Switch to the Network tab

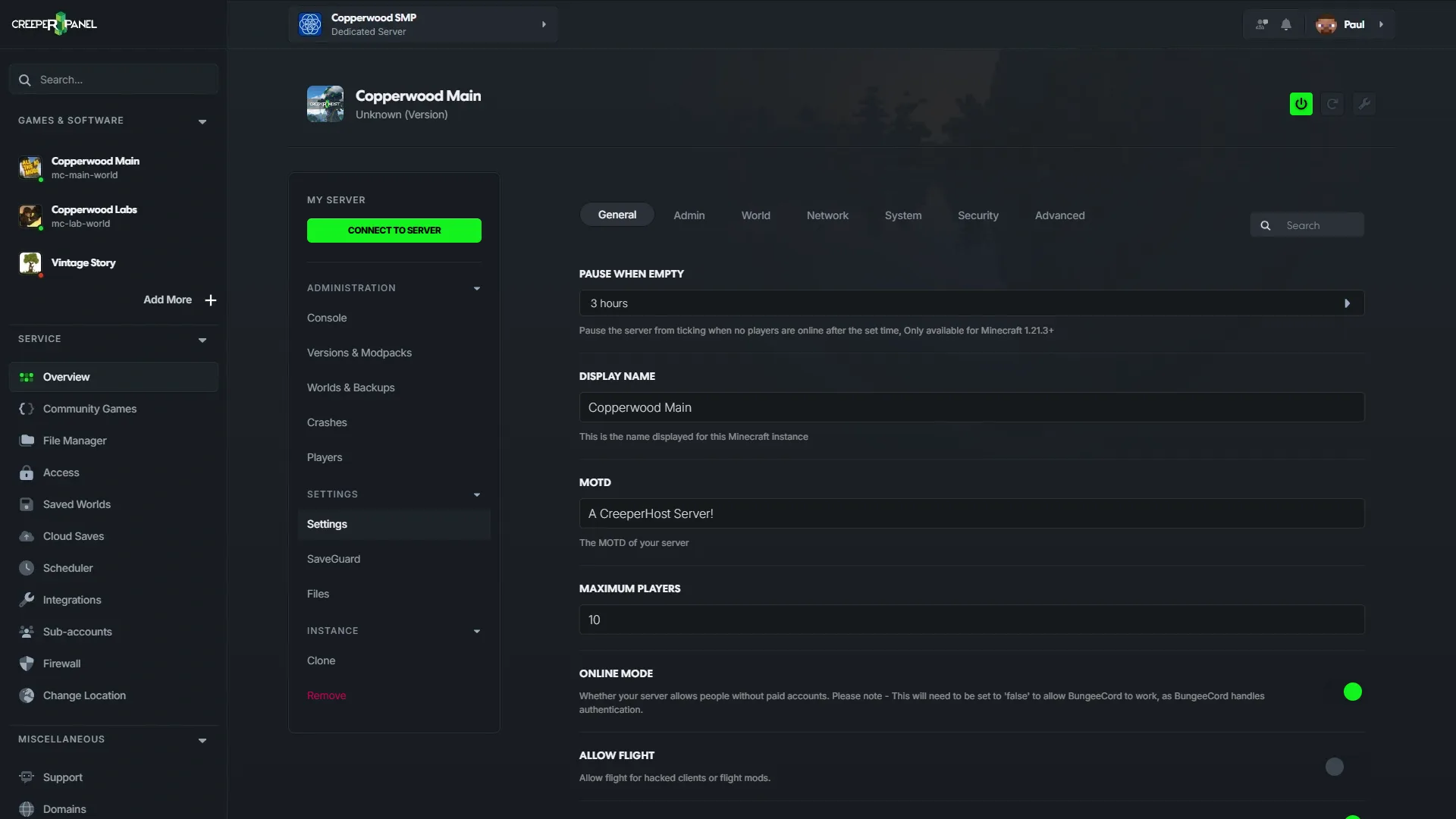827,215
